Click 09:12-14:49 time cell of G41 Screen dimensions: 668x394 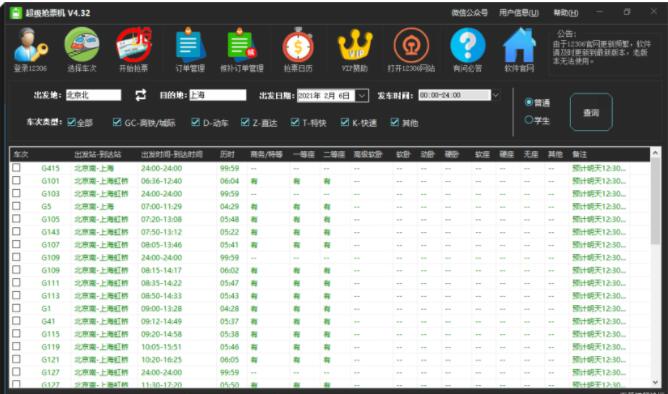tap(161, 322)
